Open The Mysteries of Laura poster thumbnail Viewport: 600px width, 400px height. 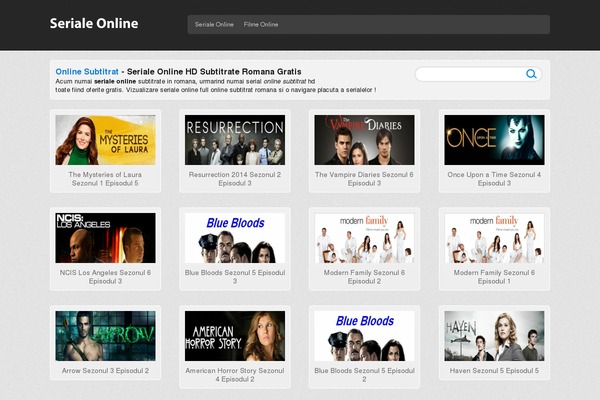(106, 140)
